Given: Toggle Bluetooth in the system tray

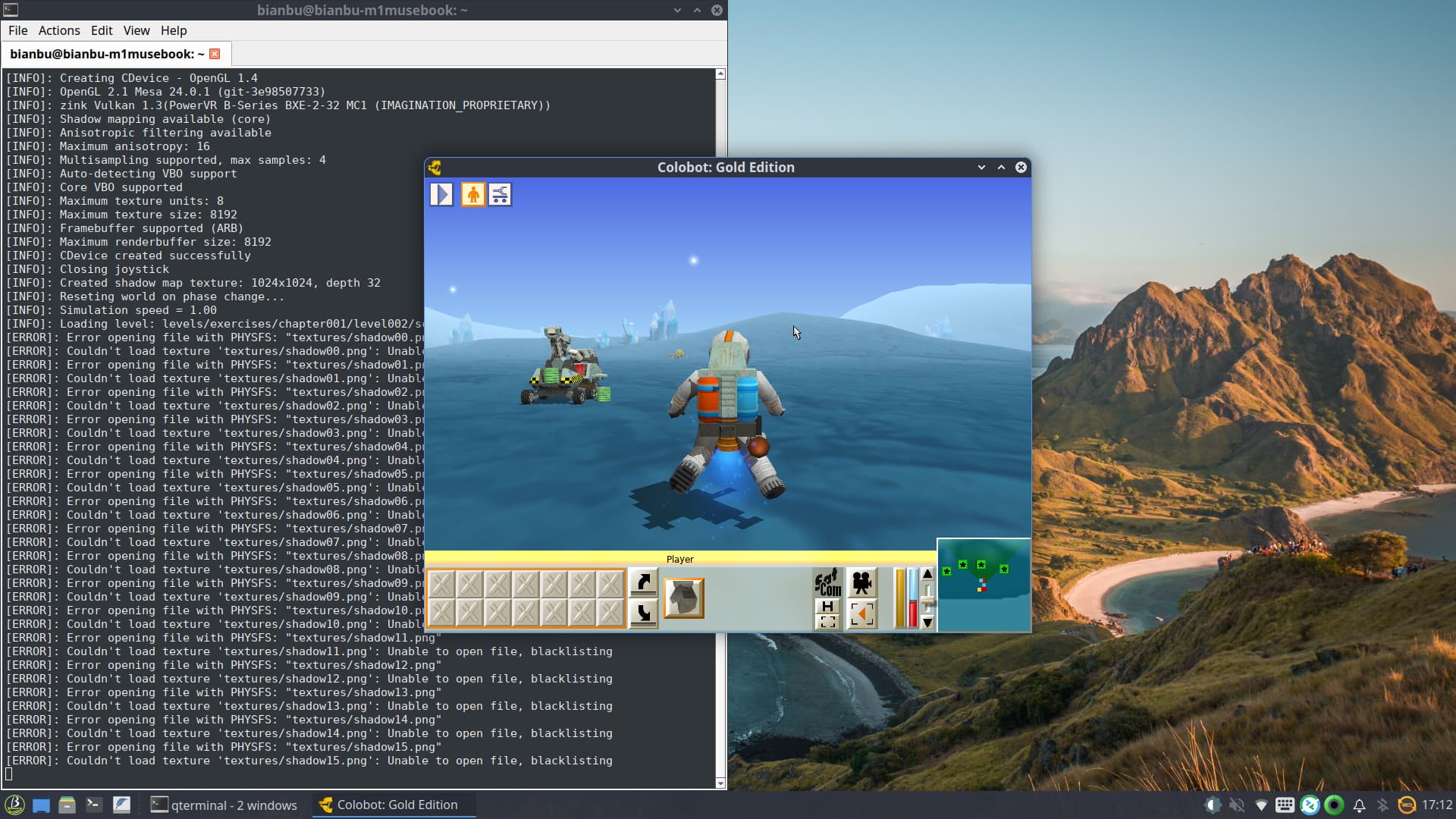Looking at the screenshot, I should click(x=1382, y=805).
